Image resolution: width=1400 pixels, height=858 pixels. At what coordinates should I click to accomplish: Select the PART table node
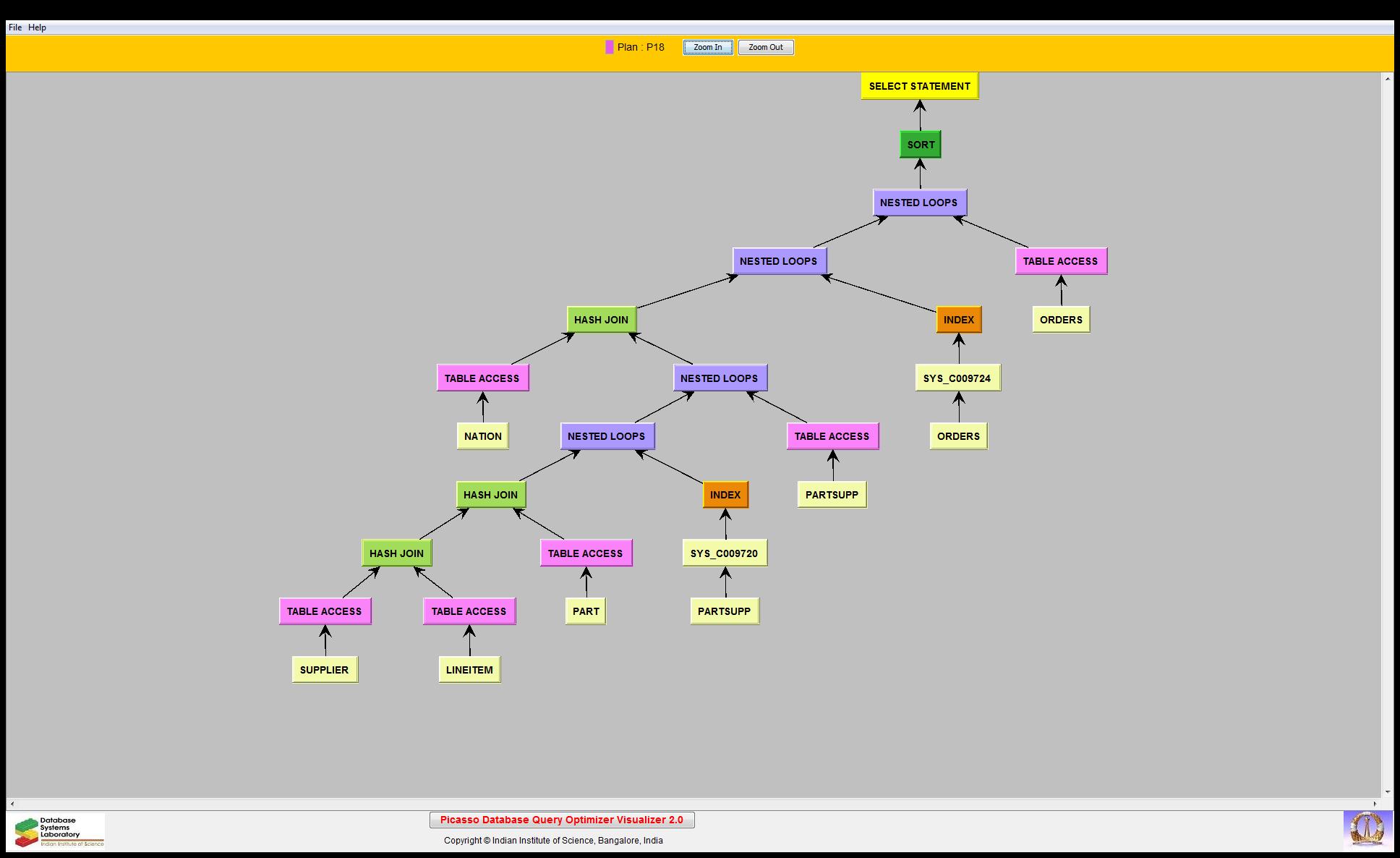coord(585,611)
